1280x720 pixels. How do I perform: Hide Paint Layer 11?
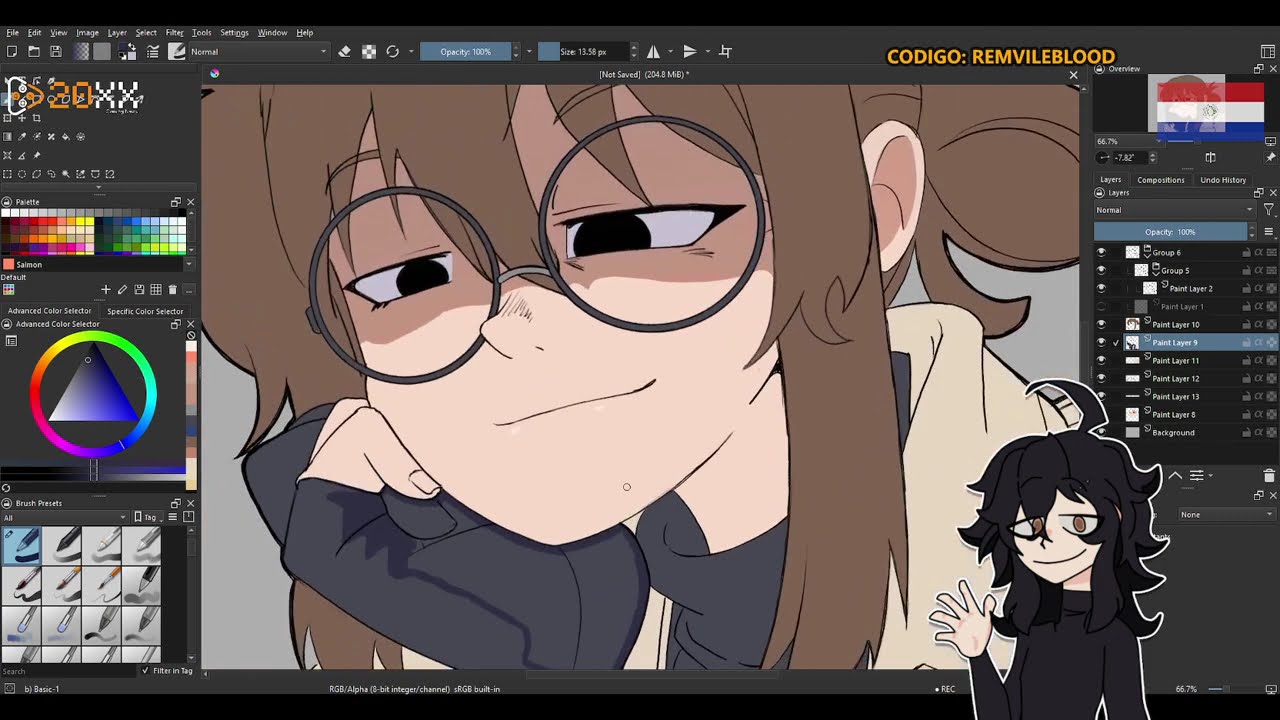coord(1101,361)
